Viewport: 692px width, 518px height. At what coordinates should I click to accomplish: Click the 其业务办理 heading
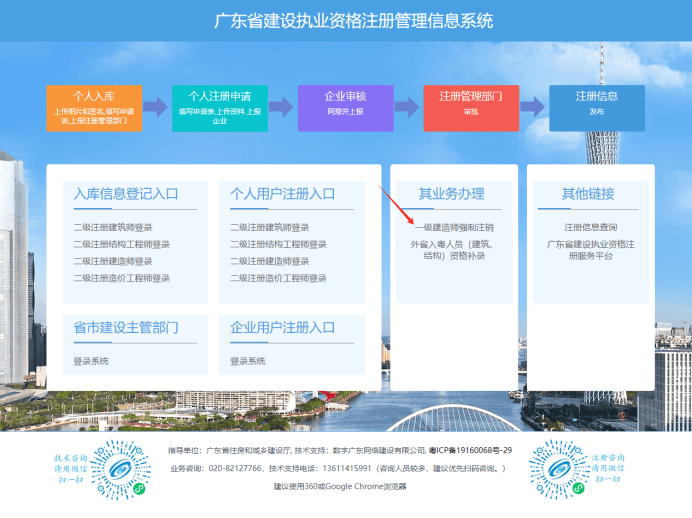pos(451,194)
